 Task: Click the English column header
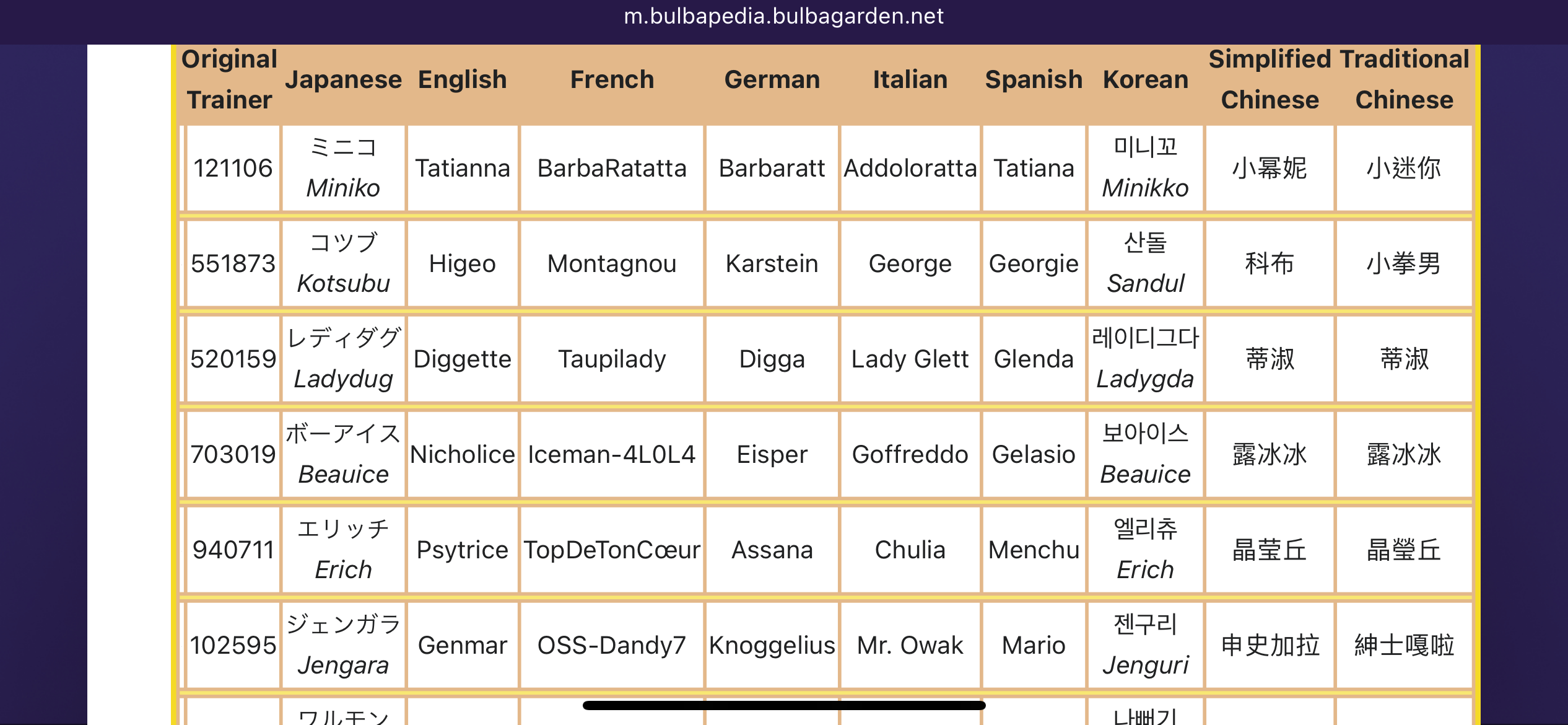[x=462, y=79]
